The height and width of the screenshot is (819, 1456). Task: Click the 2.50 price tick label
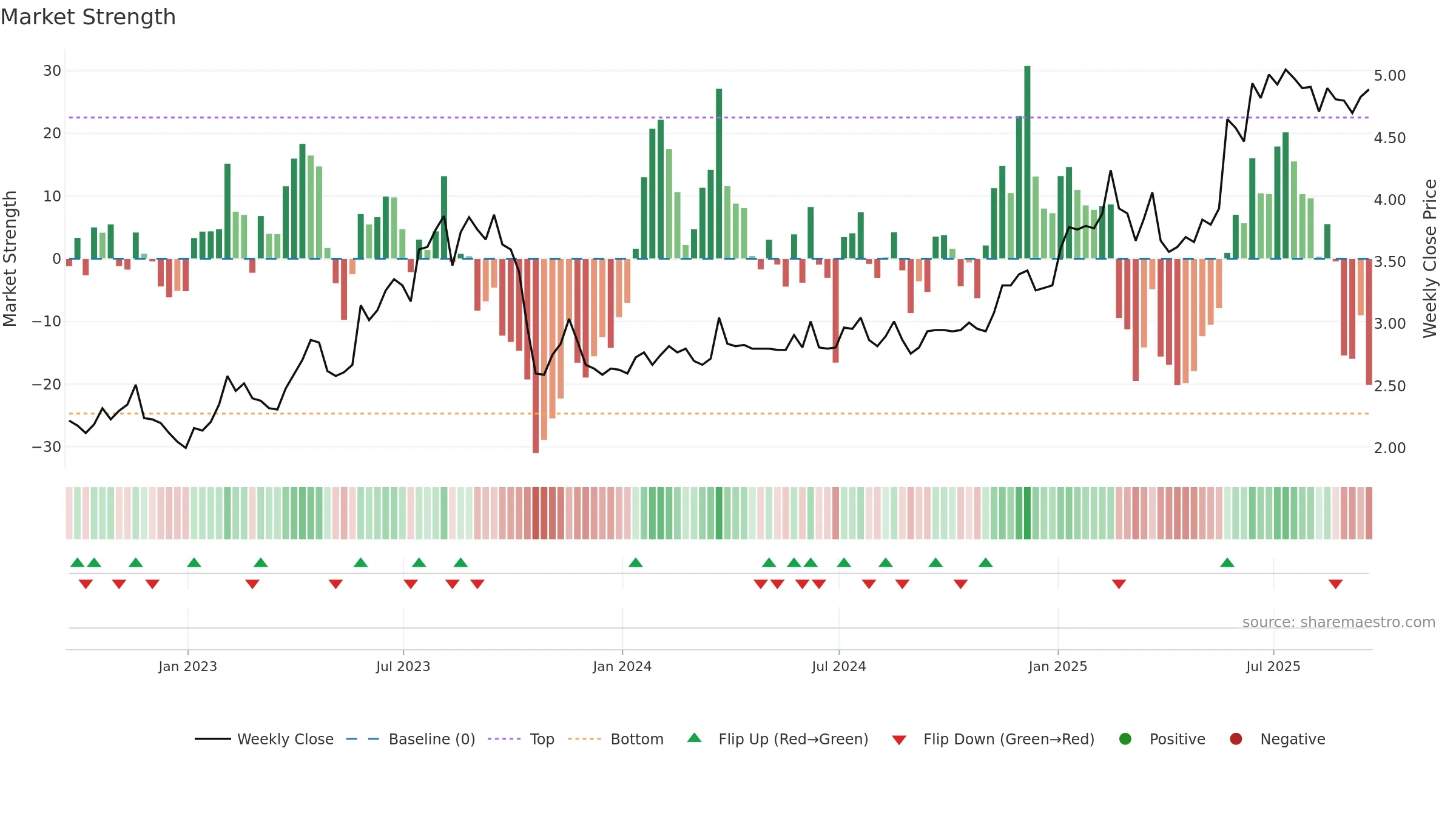[x=1389, y=386]
